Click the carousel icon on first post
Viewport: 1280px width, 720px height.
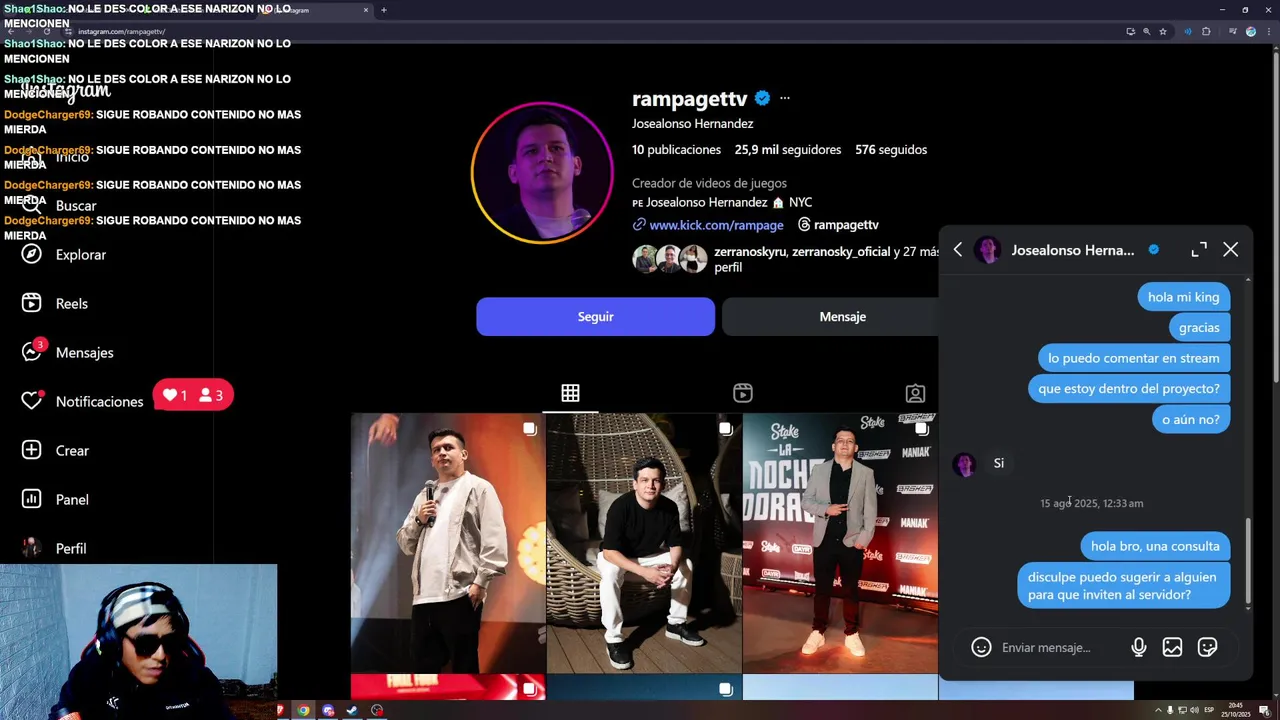tap(529, 429)
